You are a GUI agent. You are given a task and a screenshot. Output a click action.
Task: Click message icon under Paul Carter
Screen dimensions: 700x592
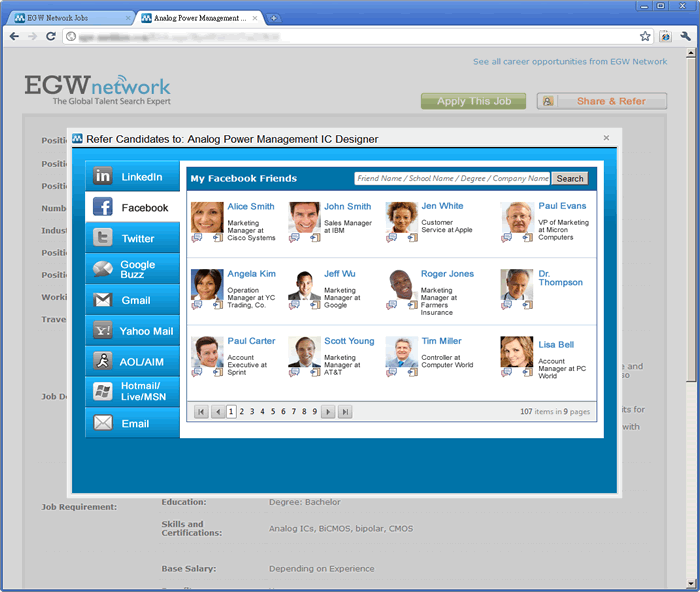coord(196,372)
